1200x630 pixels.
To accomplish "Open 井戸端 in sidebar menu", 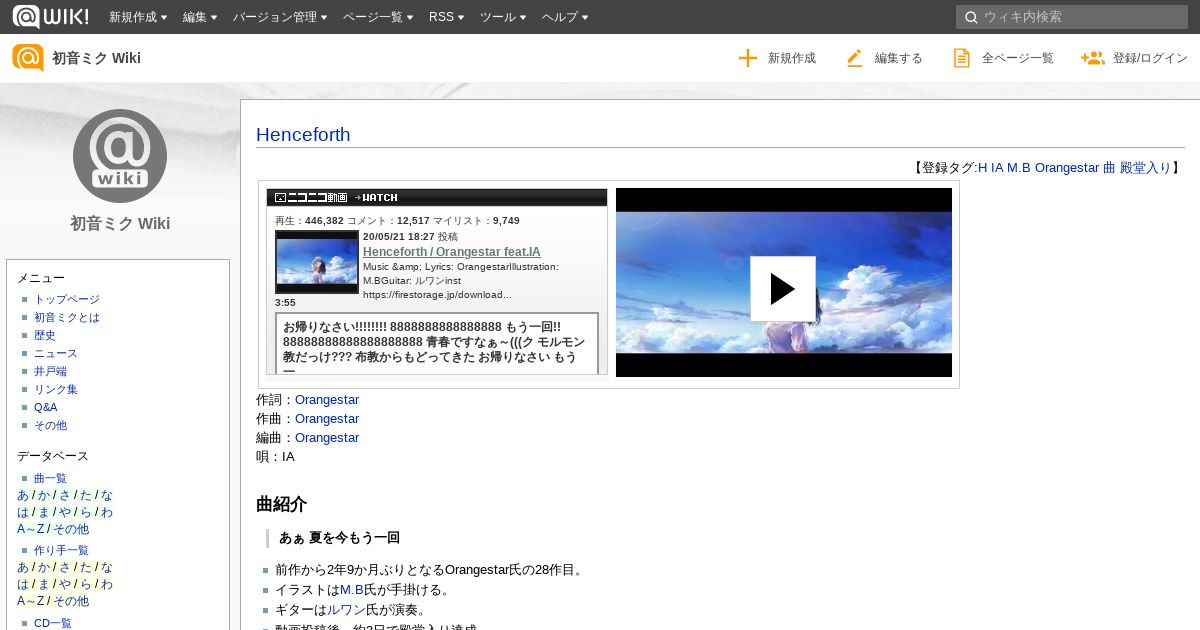I will [x=50, y=371].
